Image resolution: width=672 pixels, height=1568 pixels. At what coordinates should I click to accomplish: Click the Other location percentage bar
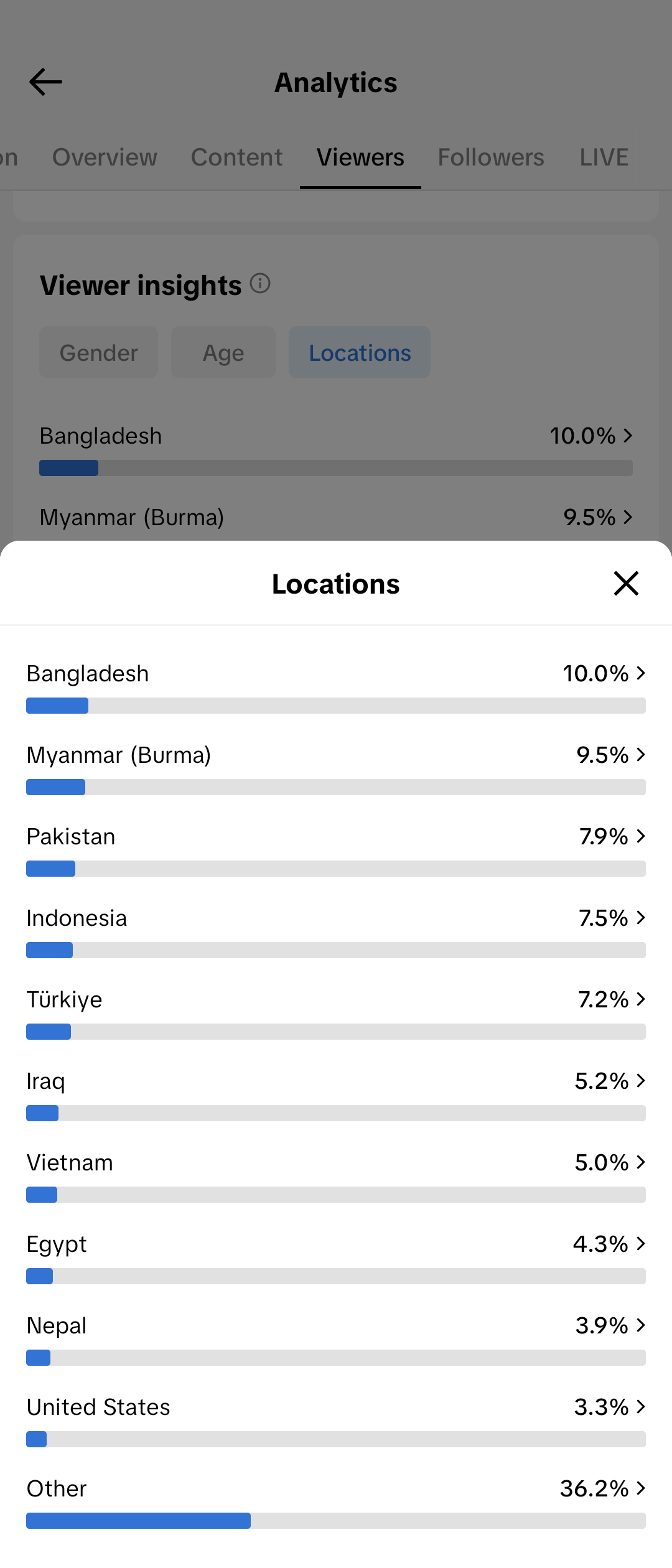pyautogui.click(x=336, y=1521)
